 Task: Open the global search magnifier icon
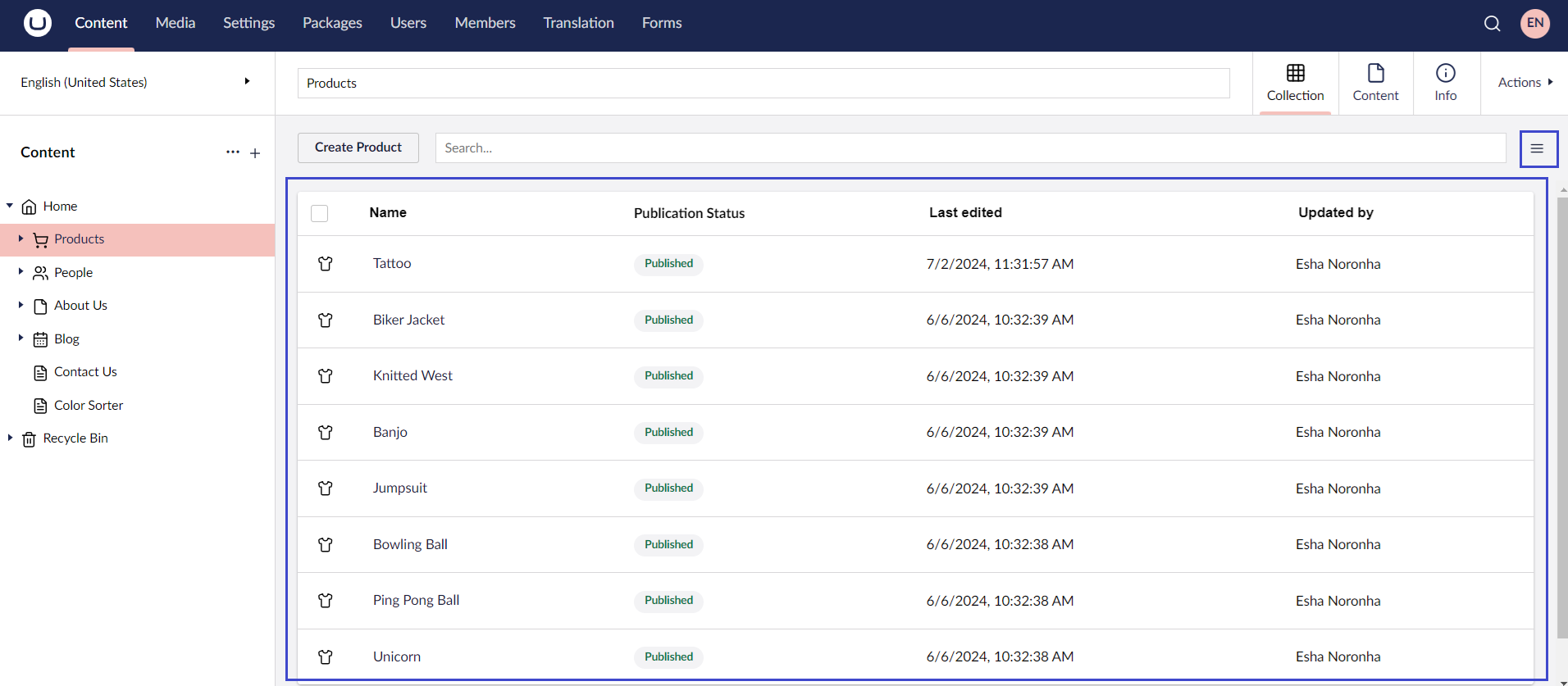(1492, 24)
